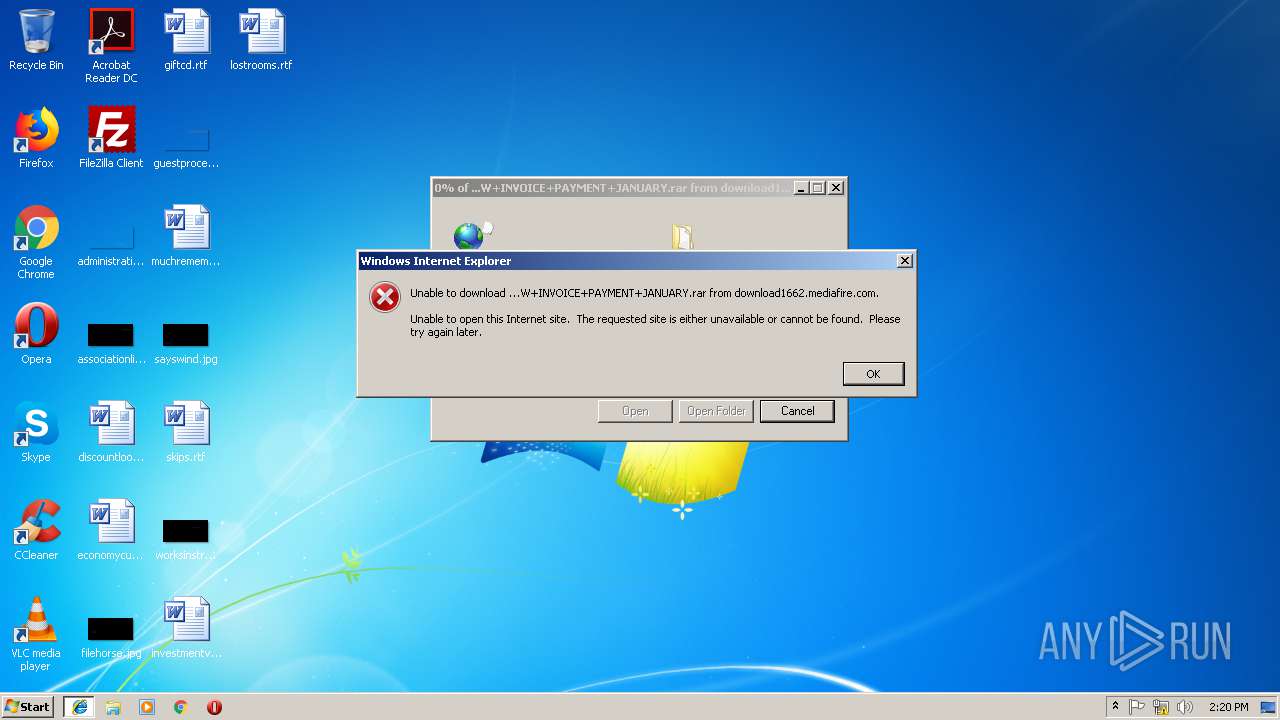Select the sayswind.jpg image file

pos(186,343)
